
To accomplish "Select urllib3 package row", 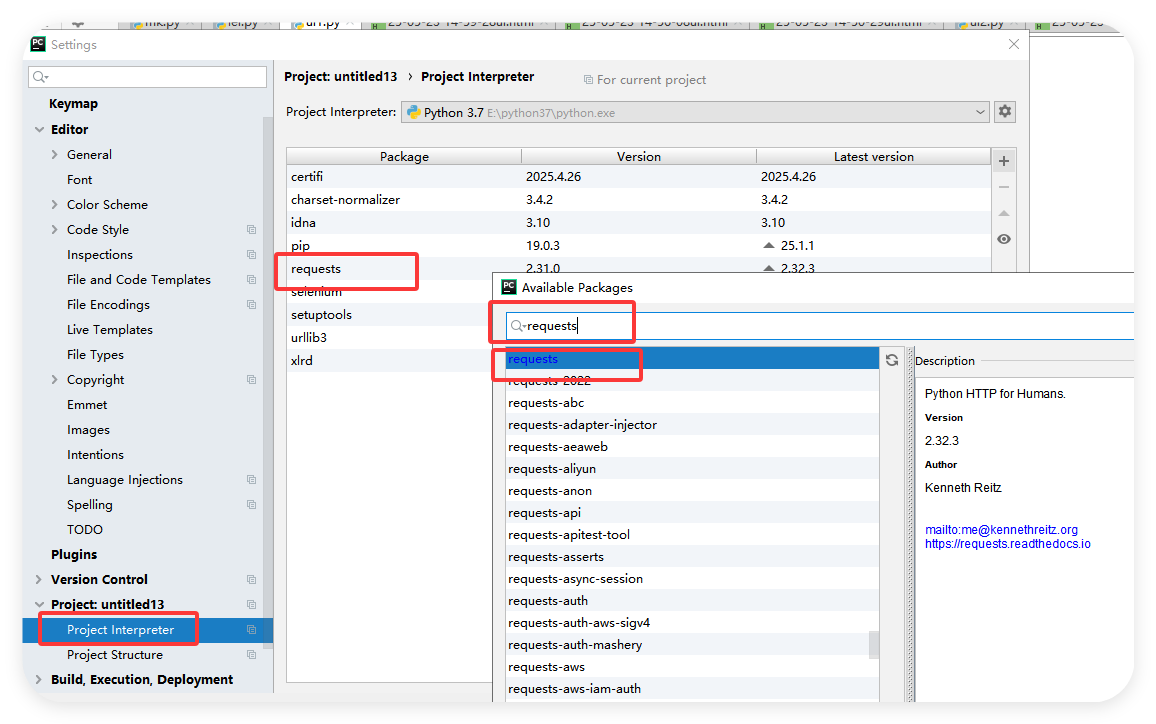I will coord(391,338).
